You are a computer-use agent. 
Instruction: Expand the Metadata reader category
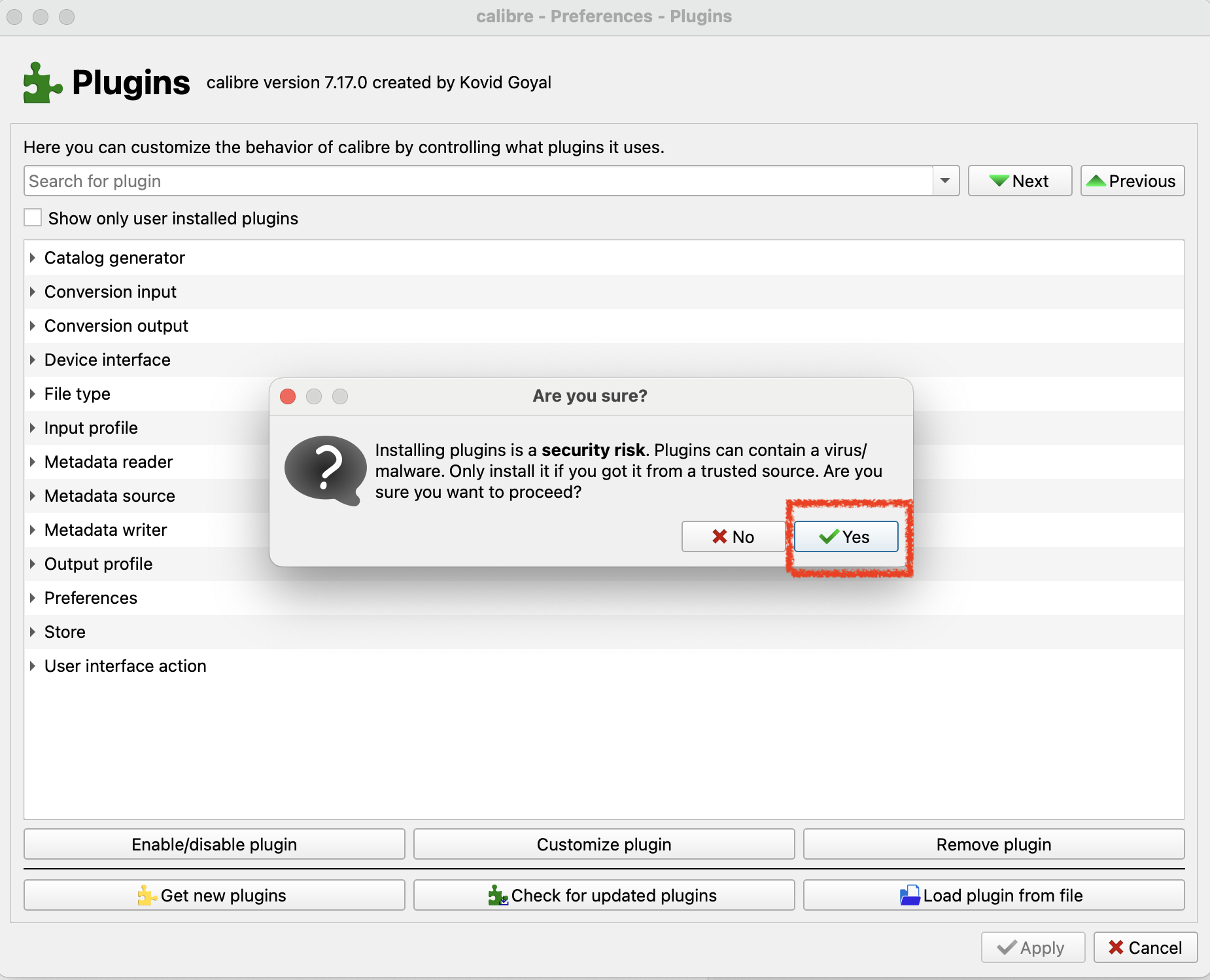32,462
